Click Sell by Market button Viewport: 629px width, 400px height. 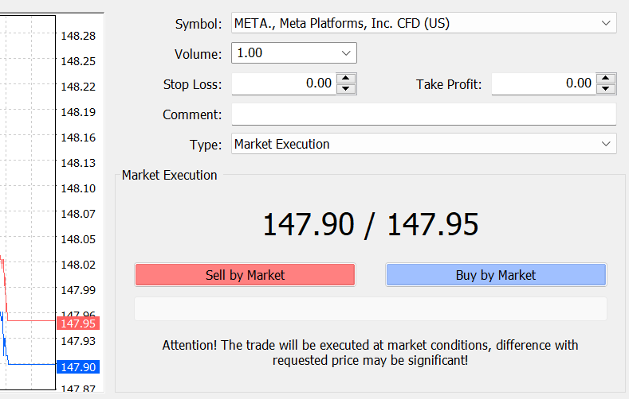[245, 275]
